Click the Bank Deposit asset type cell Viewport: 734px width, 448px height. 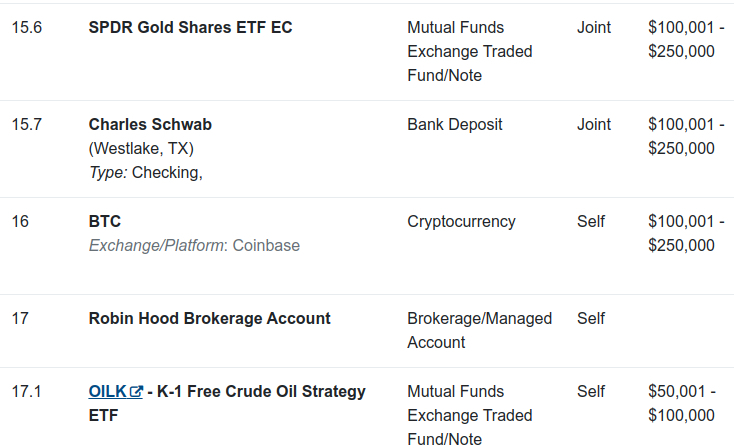tap(455, 125)
